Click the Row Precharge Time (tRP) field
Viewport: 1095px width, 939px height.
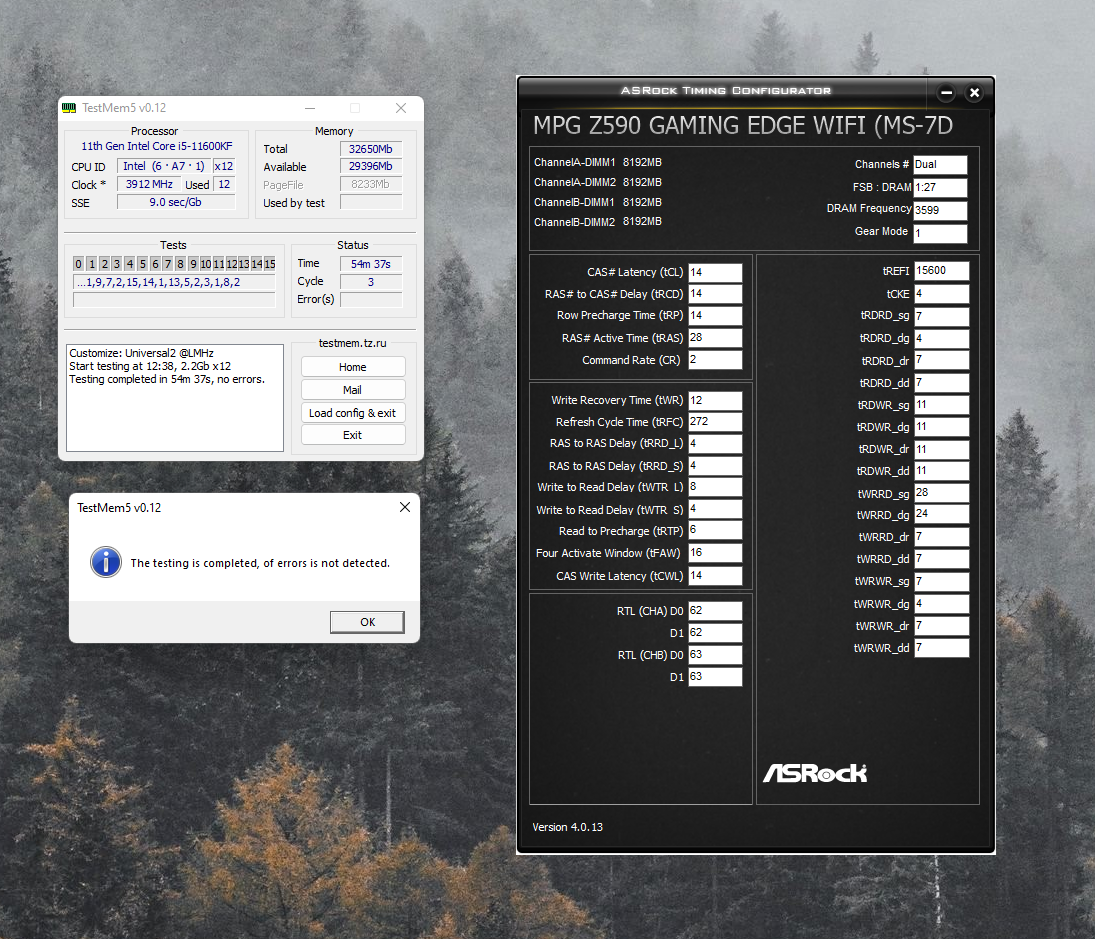click(x=715, y=316)
